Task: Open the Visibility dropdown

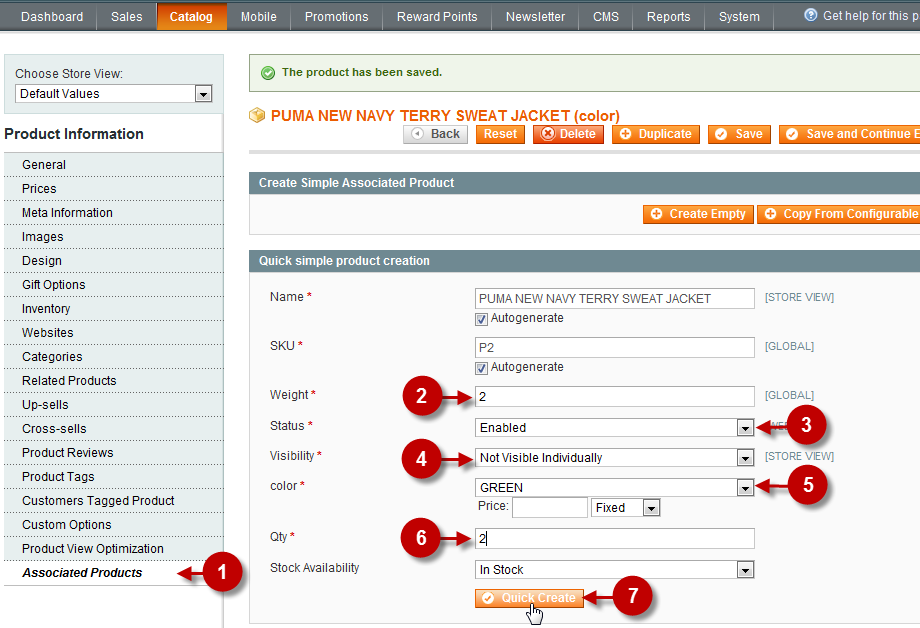Action: tap(614, 457)
